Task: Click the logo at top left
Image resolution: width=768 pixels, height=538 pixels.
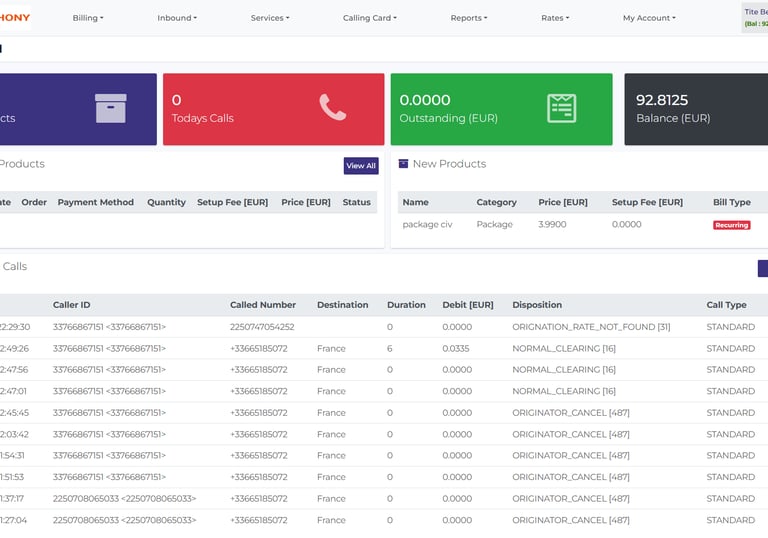Action: click(15, 18)
